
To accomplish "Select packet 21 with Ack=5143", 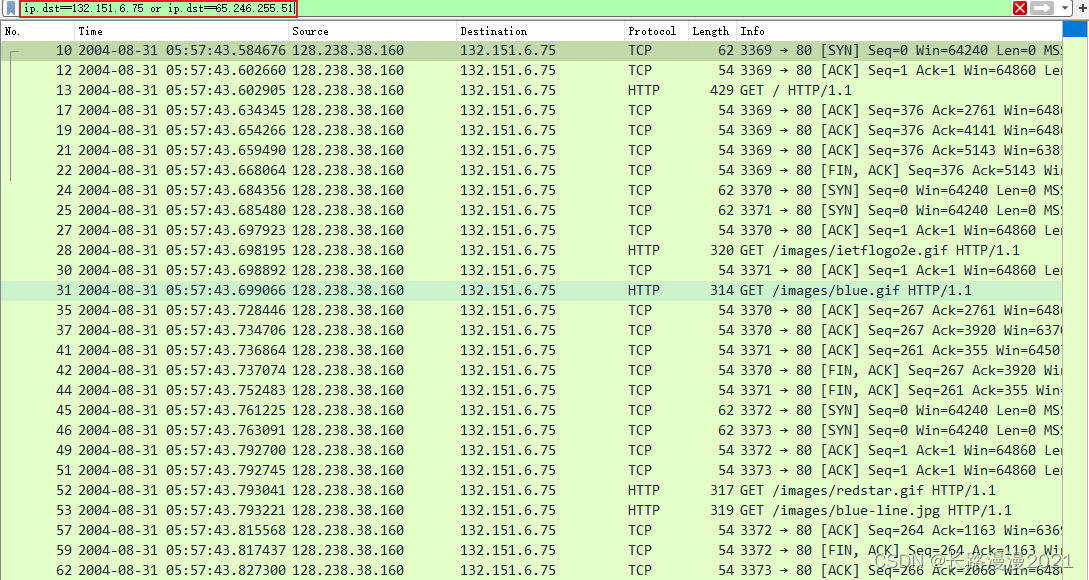I will tap(531, 150).
